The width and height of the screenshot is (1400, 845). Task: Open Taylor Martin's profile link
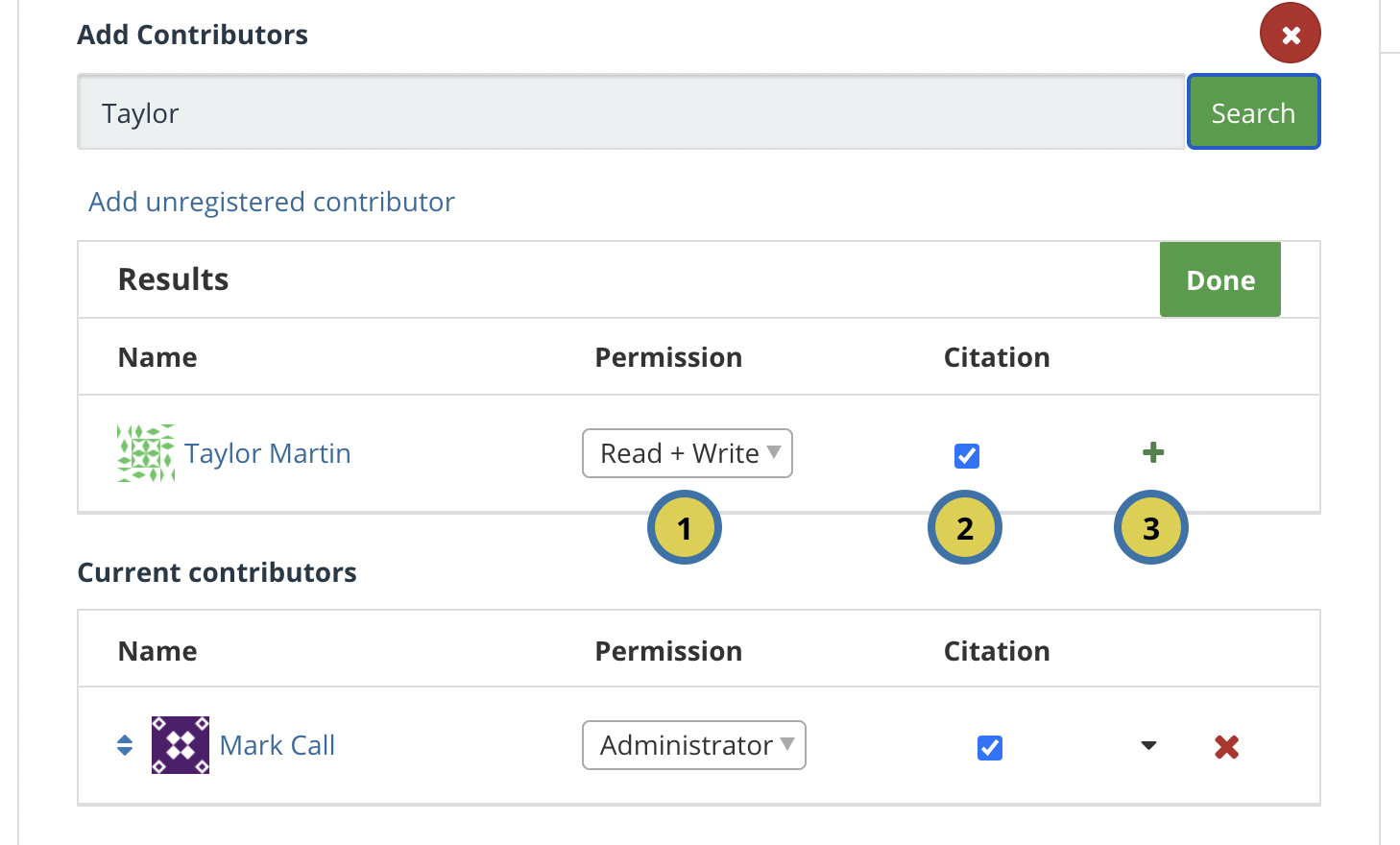(268, 453)
